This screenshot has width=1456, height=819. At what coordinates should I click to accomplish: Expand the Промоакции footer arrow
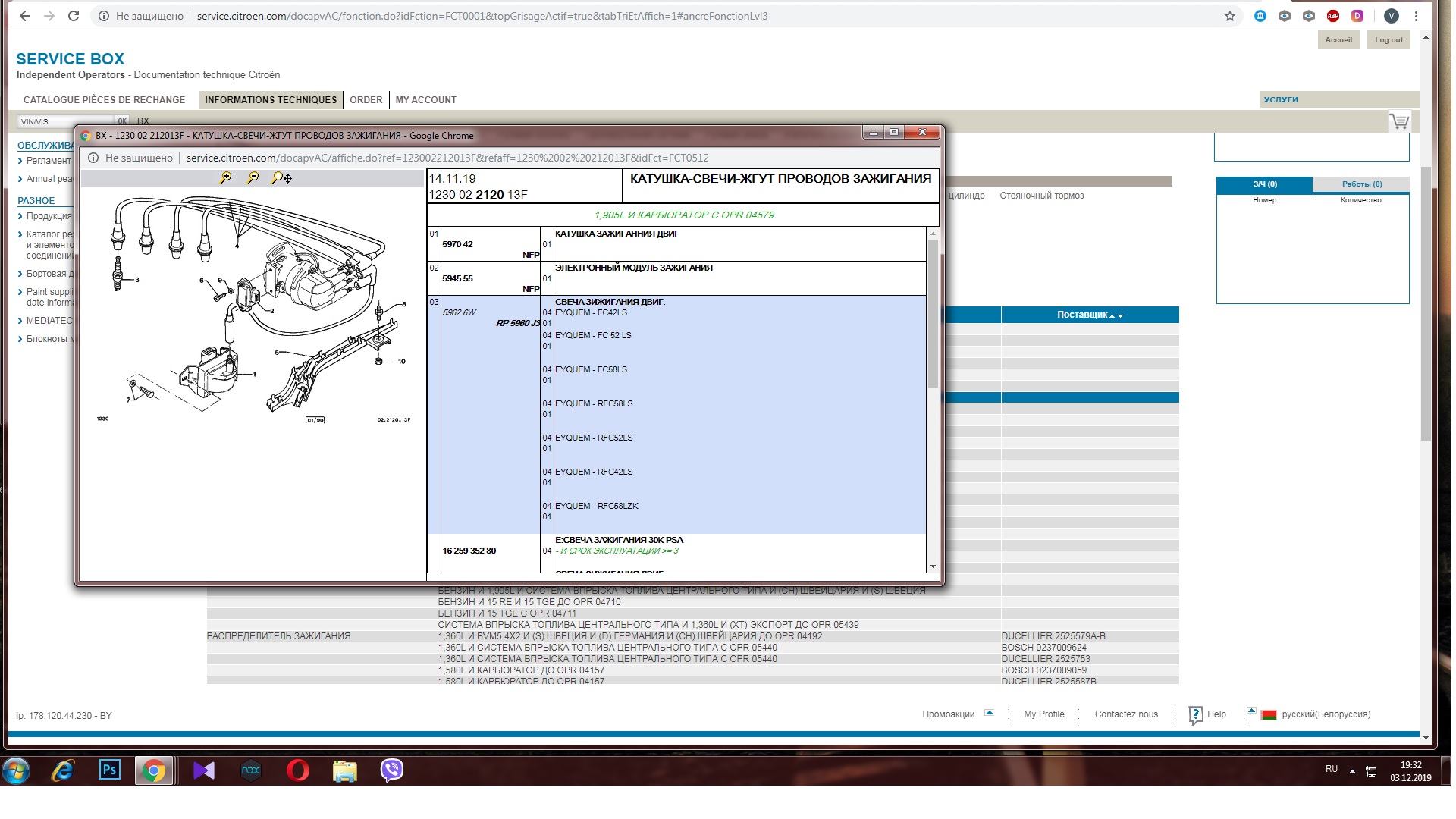click(989, 713)
